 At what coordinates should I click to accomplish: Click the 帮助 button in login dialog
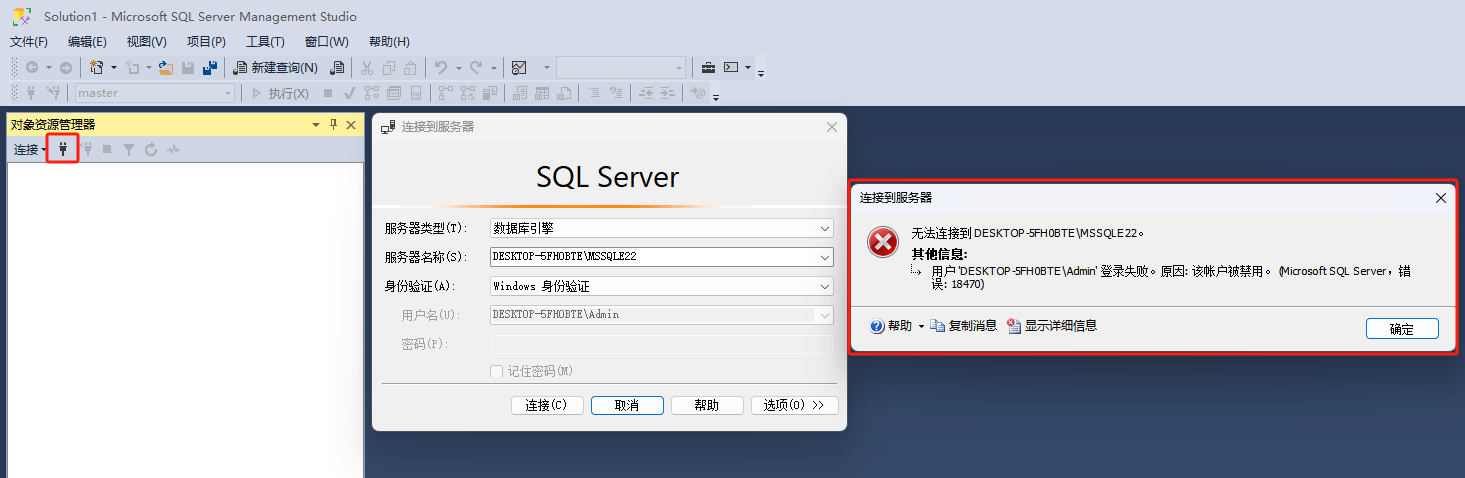coord(707,405)
